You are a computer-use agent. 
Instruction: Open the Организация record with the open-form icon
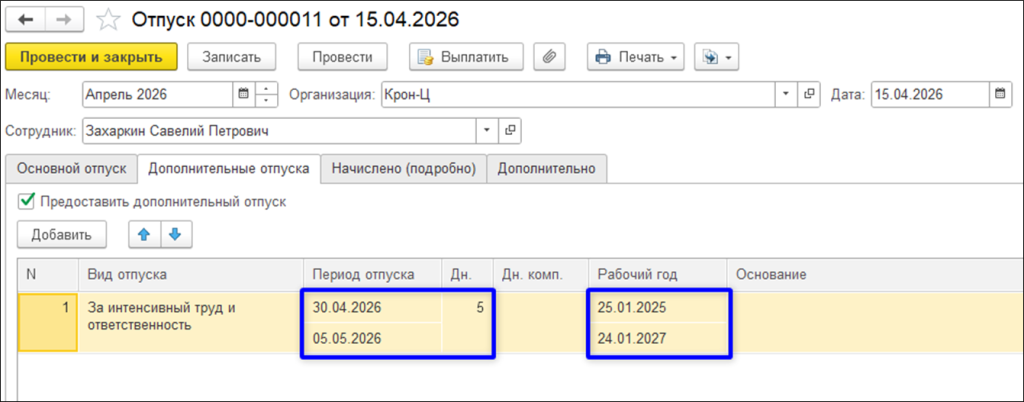[x=808, y=94]
